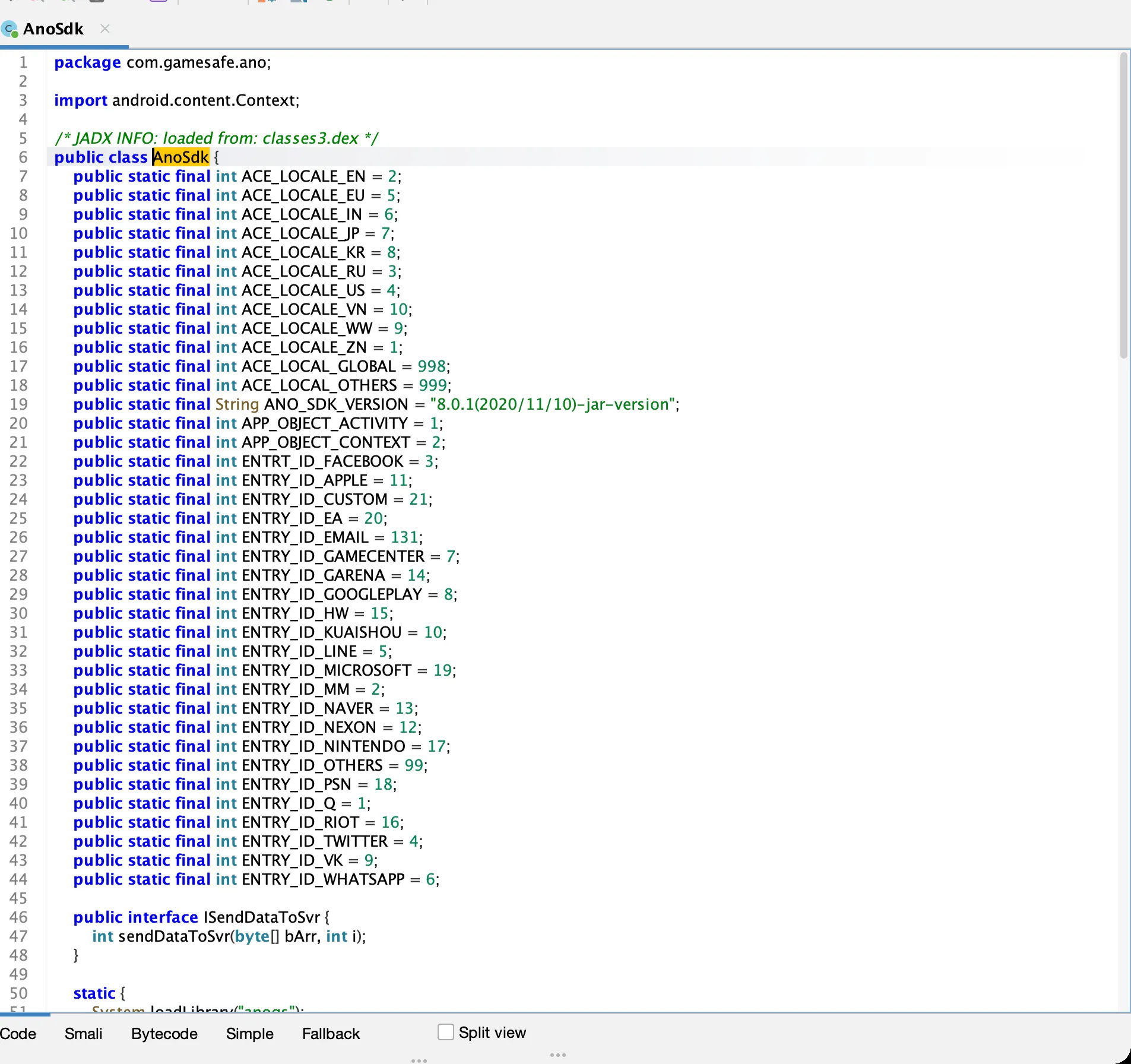
Task: Click the static keyword on line 50
Action: [x=94, y=993]
